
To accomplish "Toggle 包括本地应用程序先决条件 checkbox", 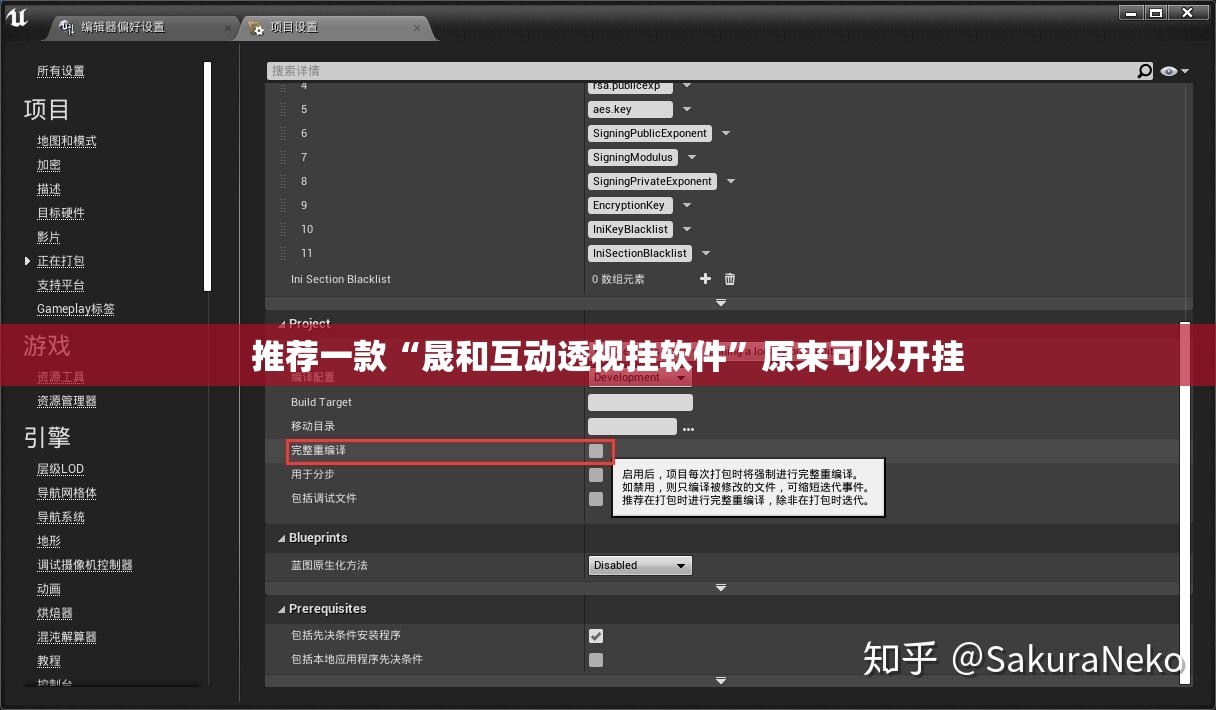I will point(596,660).
